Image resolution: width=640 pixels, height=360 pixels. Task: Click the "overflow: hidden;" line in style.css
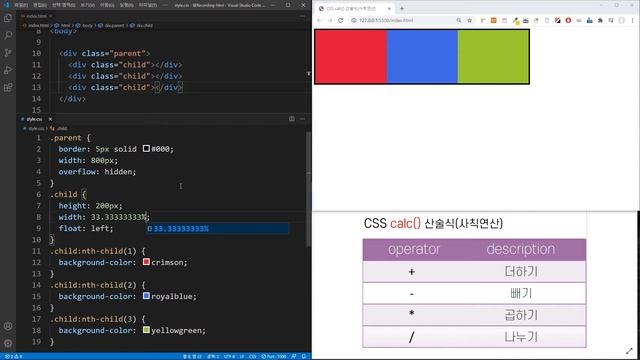(x=97, y=172)
